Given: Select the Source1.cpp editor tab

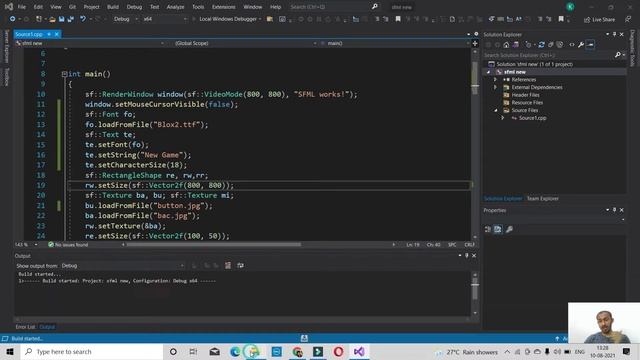Looking at the screenshot, I should click(x=29, y=34).
